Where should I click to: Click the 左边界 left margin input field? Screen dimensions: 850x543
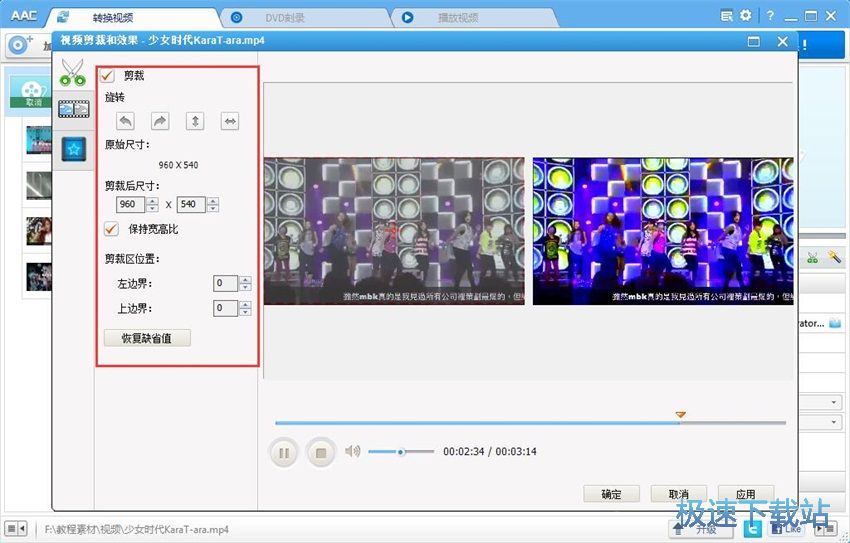click(x=226, y=283)
